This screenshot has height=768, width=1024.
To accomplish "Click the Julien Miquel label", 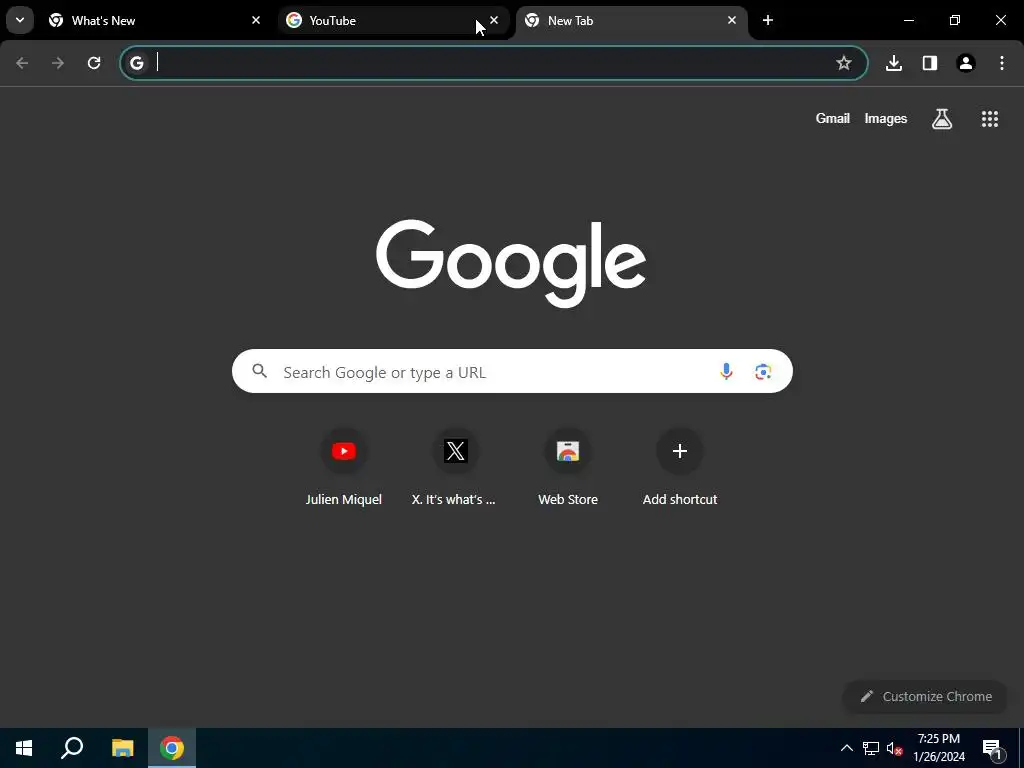I will point(344,500).
